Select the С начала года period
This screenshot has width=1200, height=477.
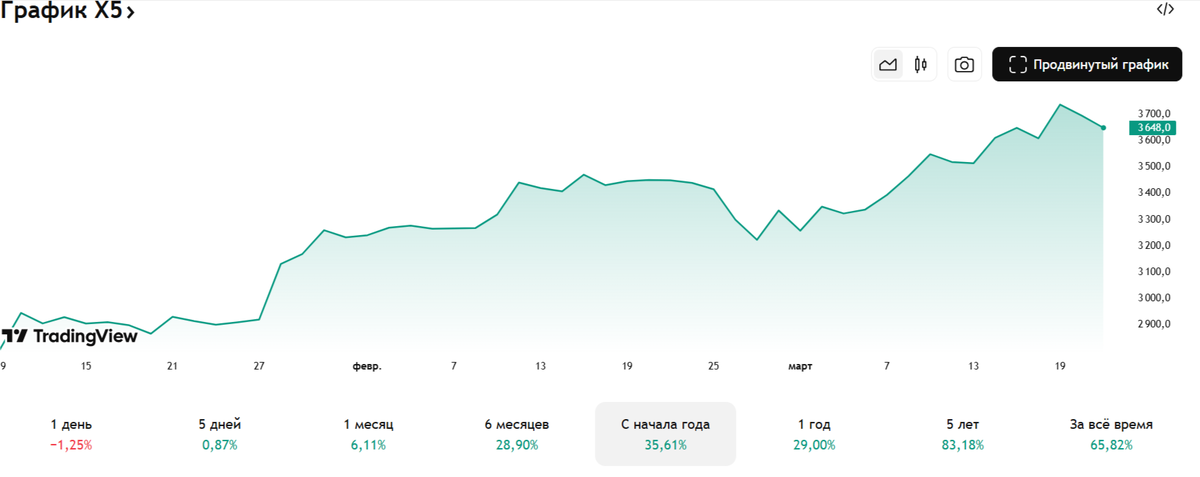tap(665, 434)
